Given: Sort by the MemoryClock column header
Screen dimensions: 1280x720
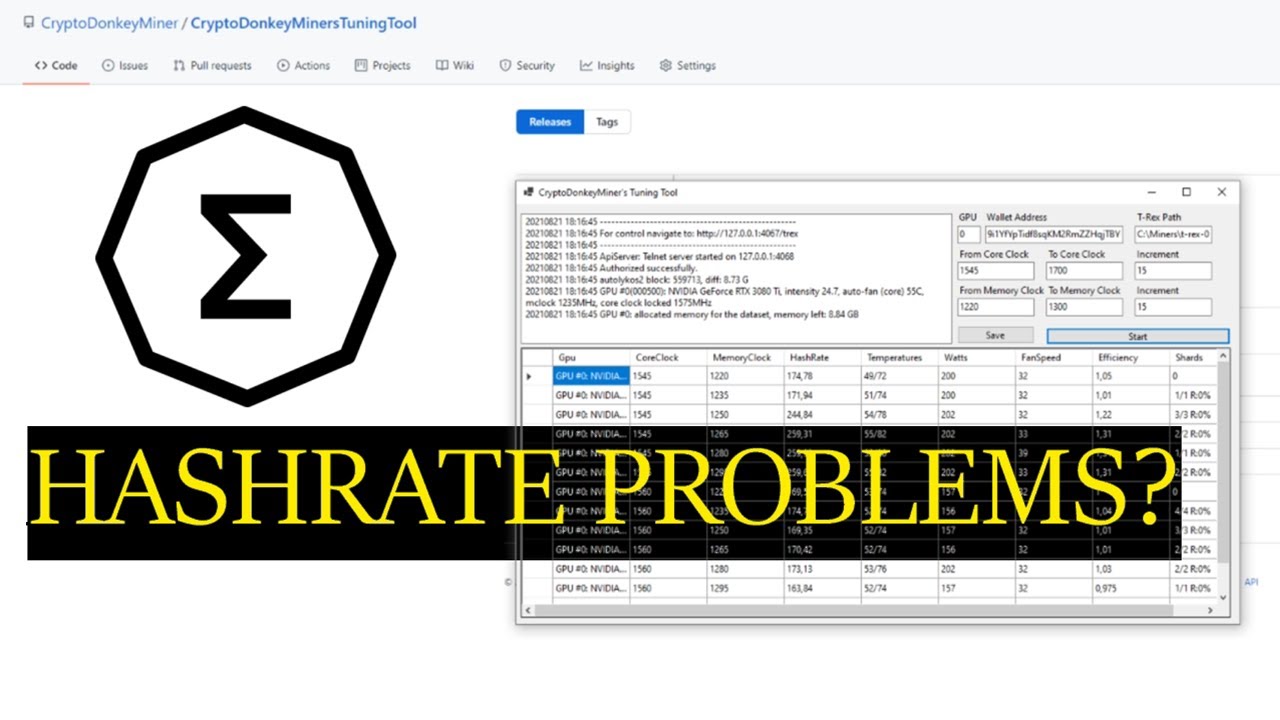Looking at the screenshot, I should coord(745,357).
